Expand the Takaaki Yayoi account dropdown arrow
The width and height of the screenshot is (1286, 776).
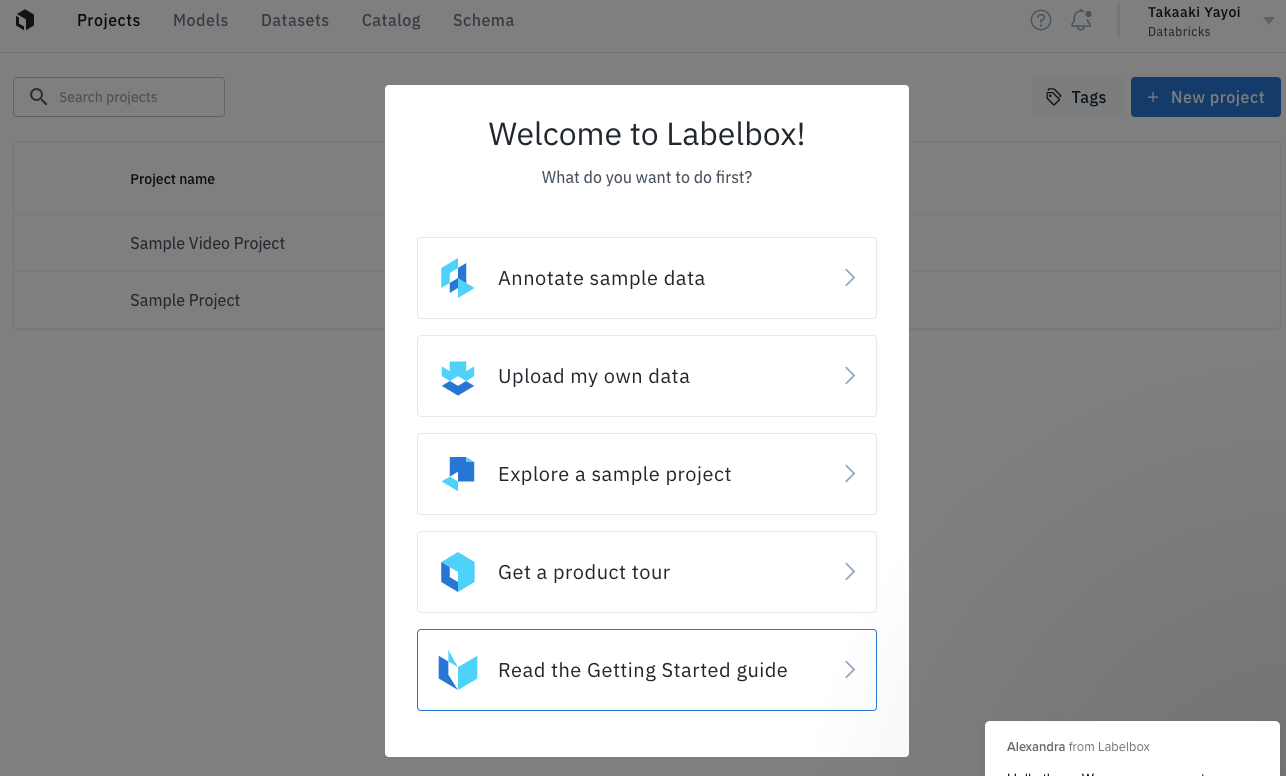[x=1269, y=21]
